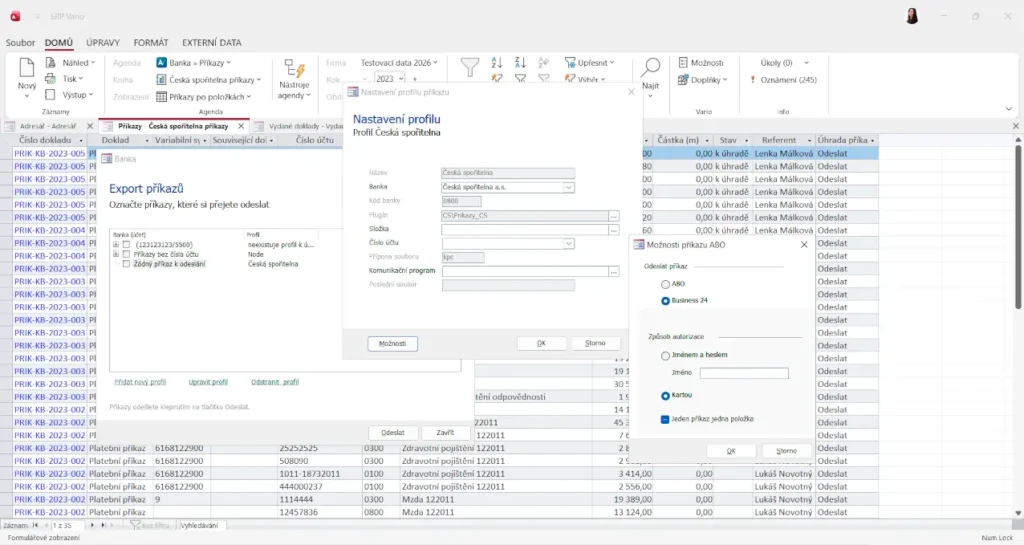The height and width of the screenshot is (545, 1024).
Task: Switch to the EXTERNÍ DATA tab
Action: [x=211, y=43]
